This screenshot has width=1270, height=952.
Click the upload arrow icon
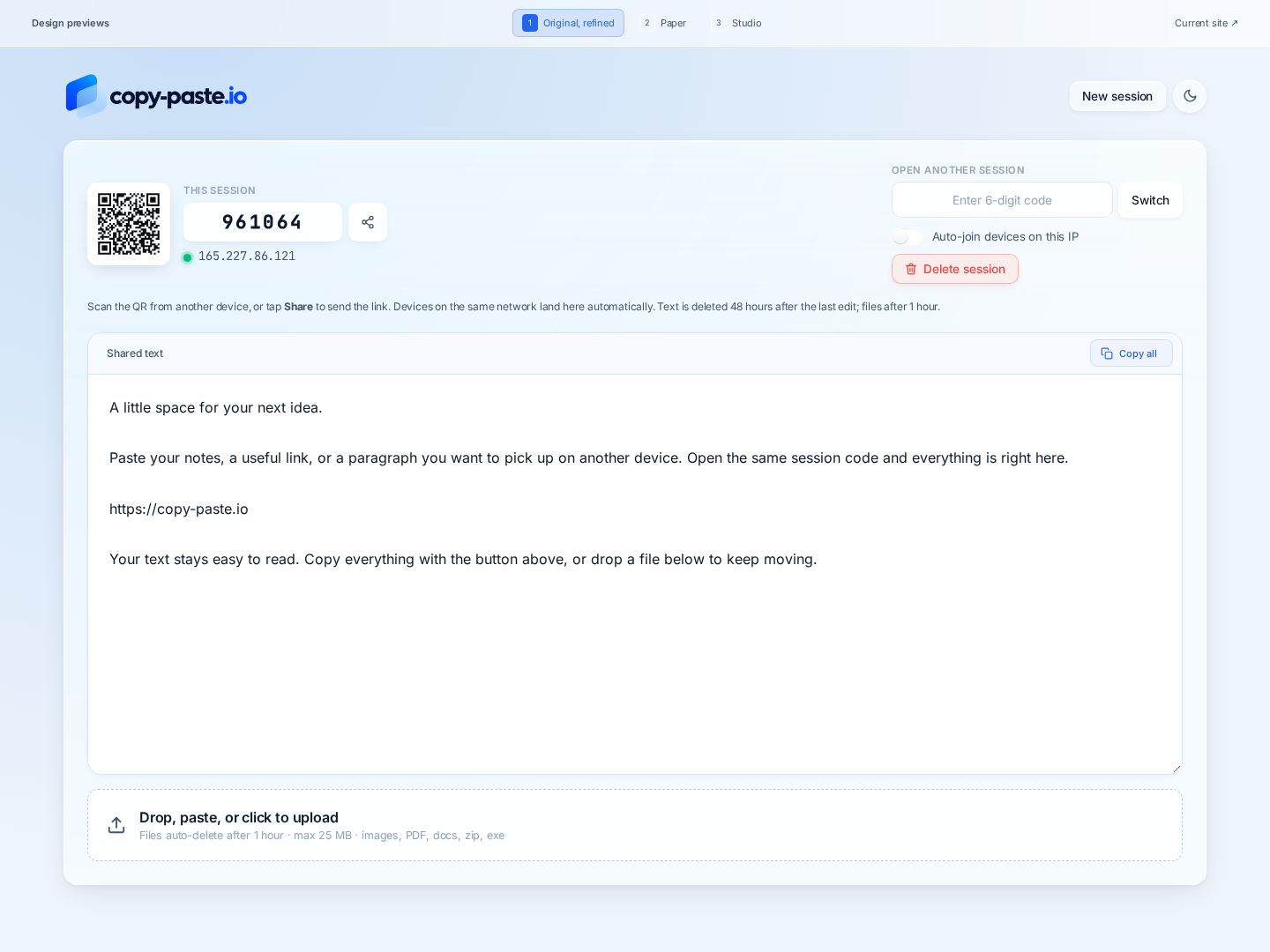click(x=116, y=825)
